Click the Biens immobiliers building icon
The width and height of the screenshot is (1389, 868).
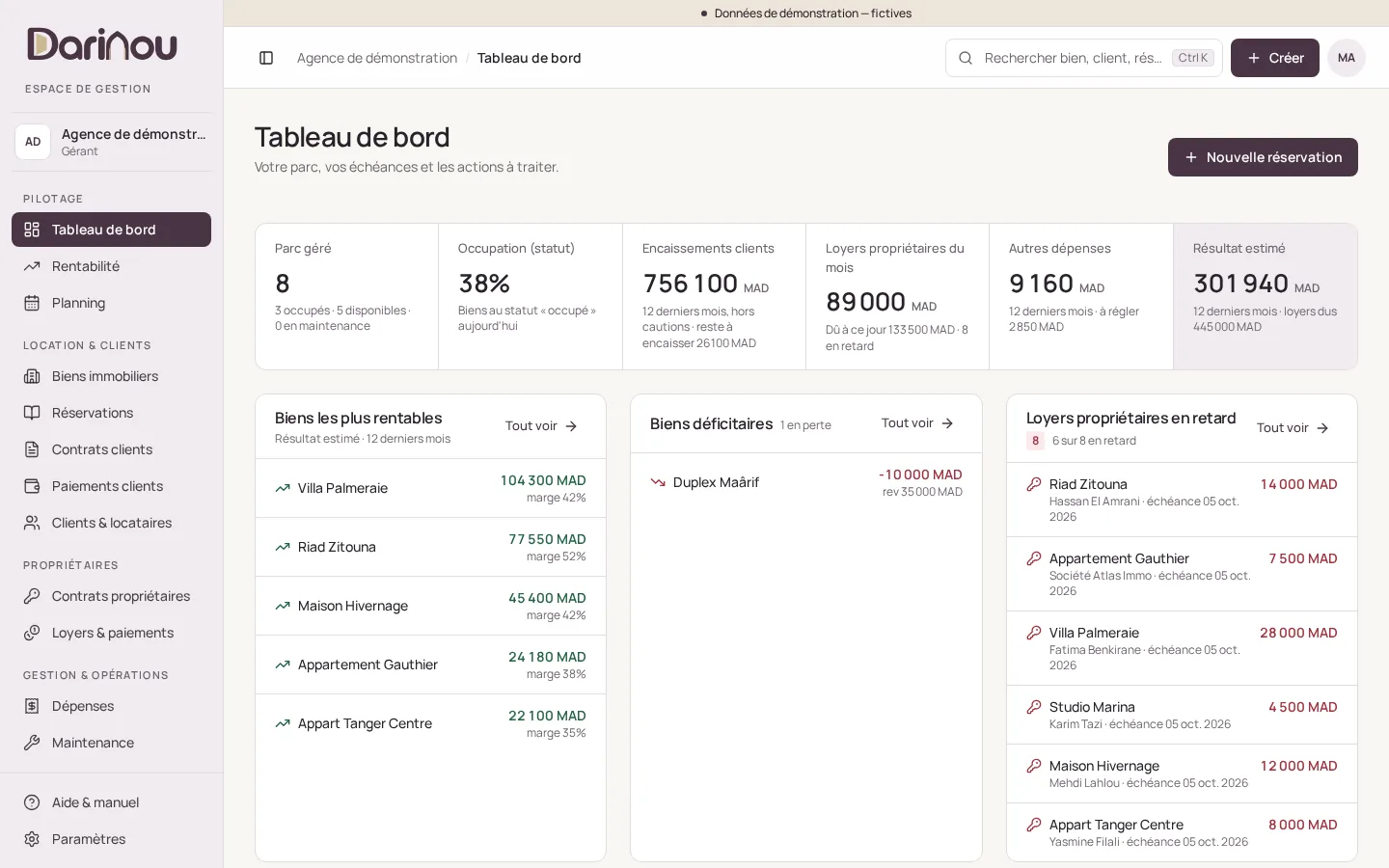32,376
